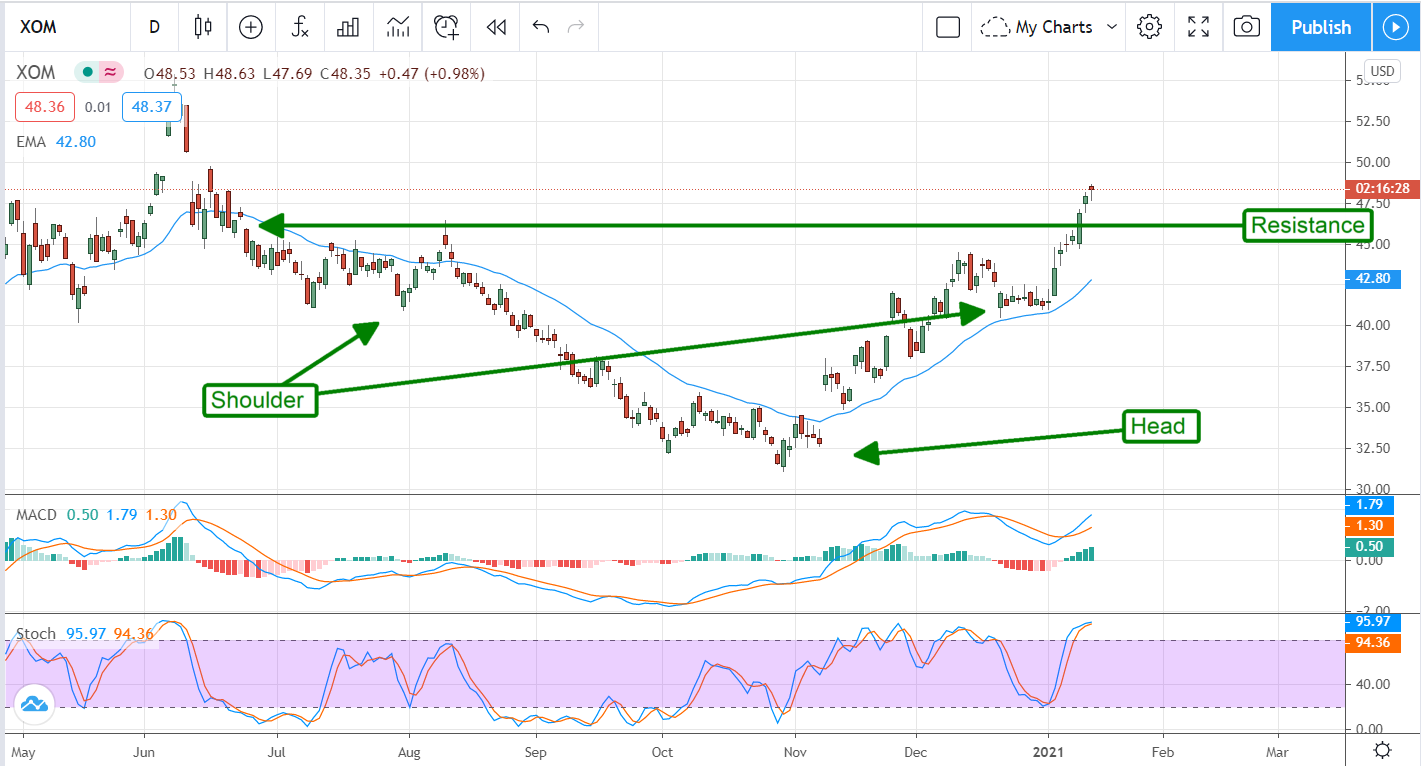This screenshot has width=1421, height=766.
Task: Open the USD currency selector
Action: pyautogui.click(x=1382, y=71)
